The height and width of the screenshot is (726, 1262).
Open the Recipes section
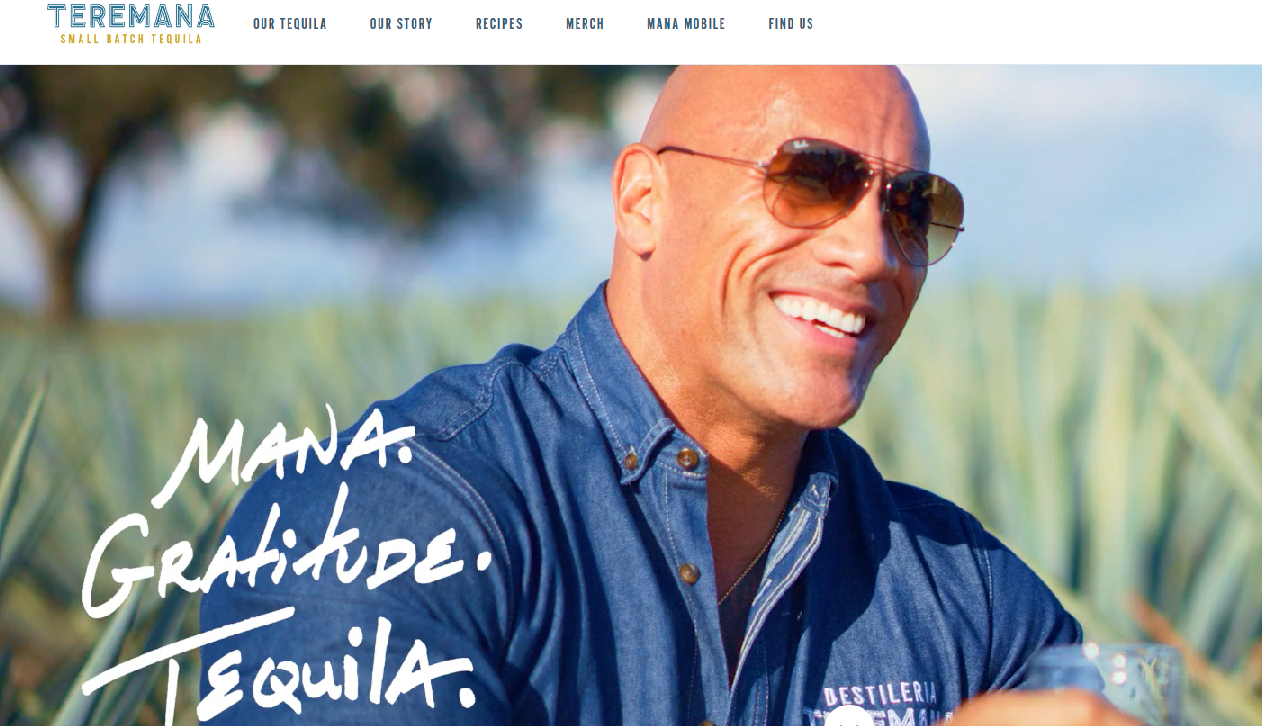(x=500, y=24)
